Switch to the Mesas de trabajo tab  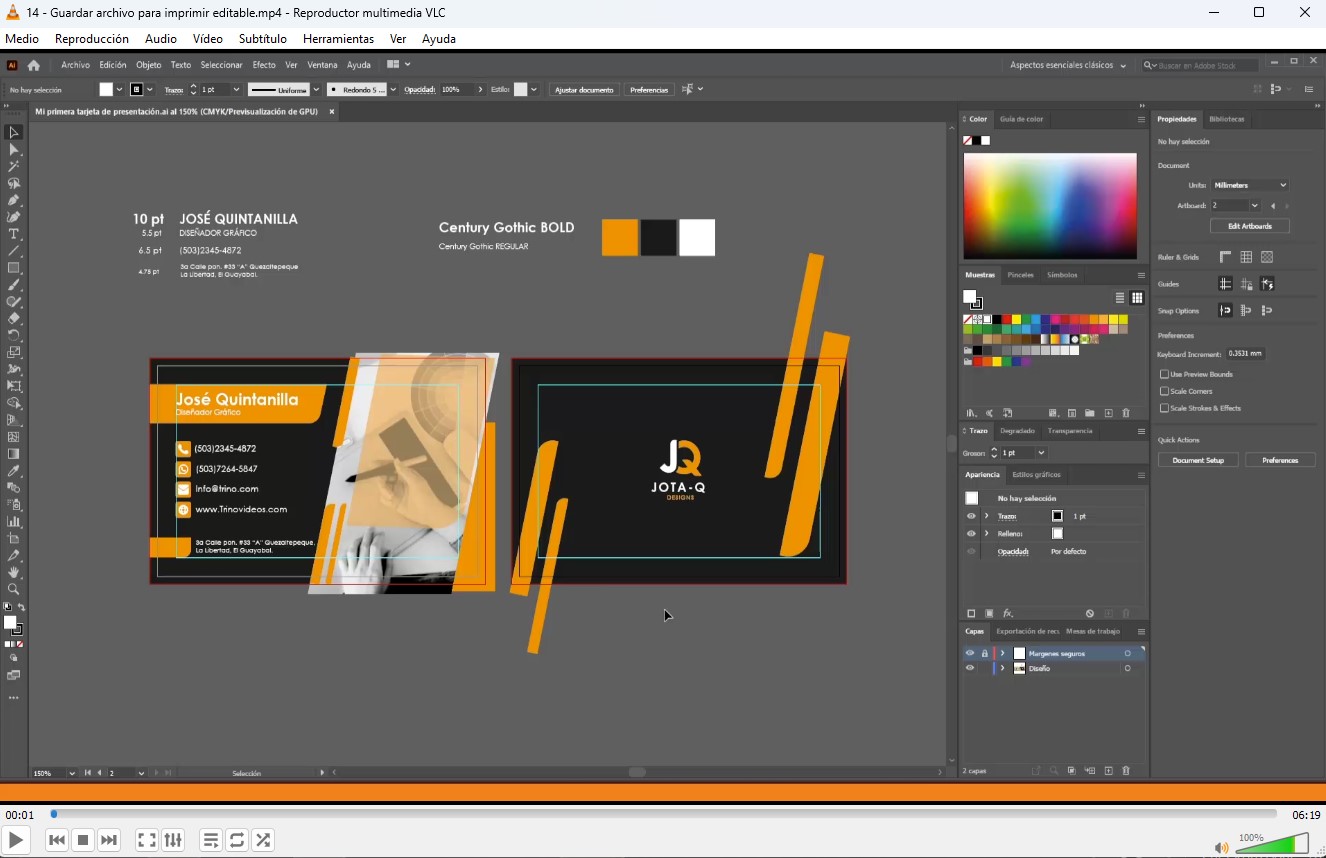point(1093,631)
